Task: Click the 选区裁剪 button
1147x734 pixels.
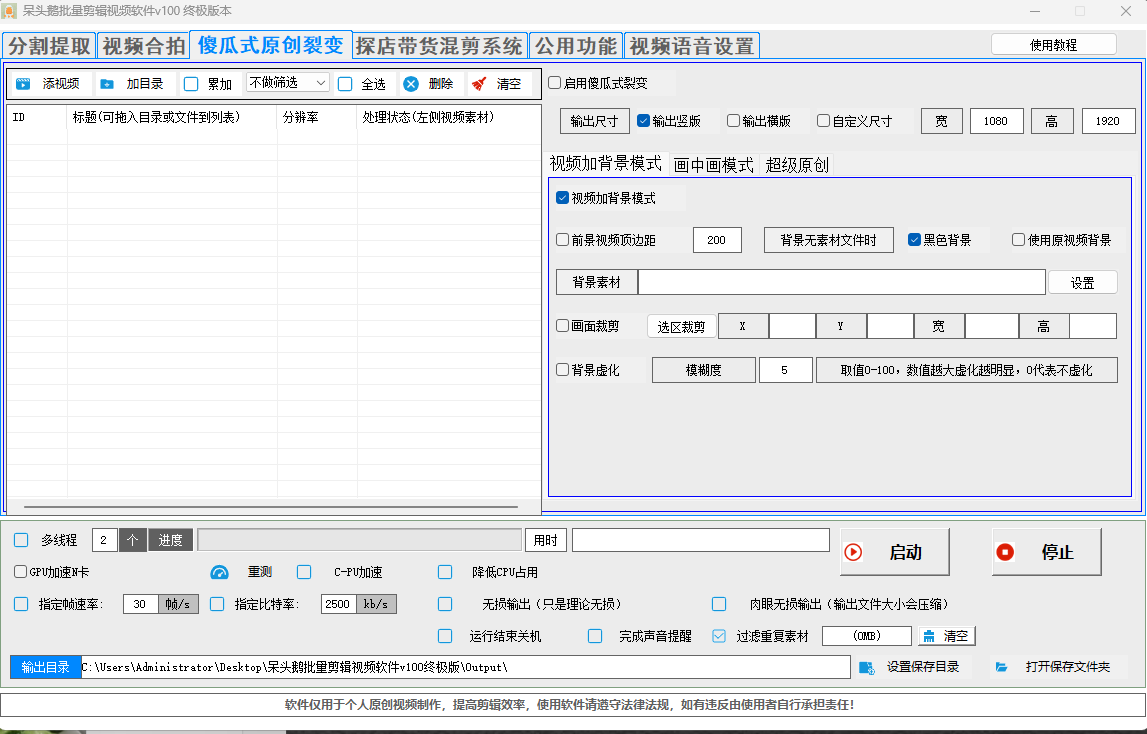Action: coord(681,327)
